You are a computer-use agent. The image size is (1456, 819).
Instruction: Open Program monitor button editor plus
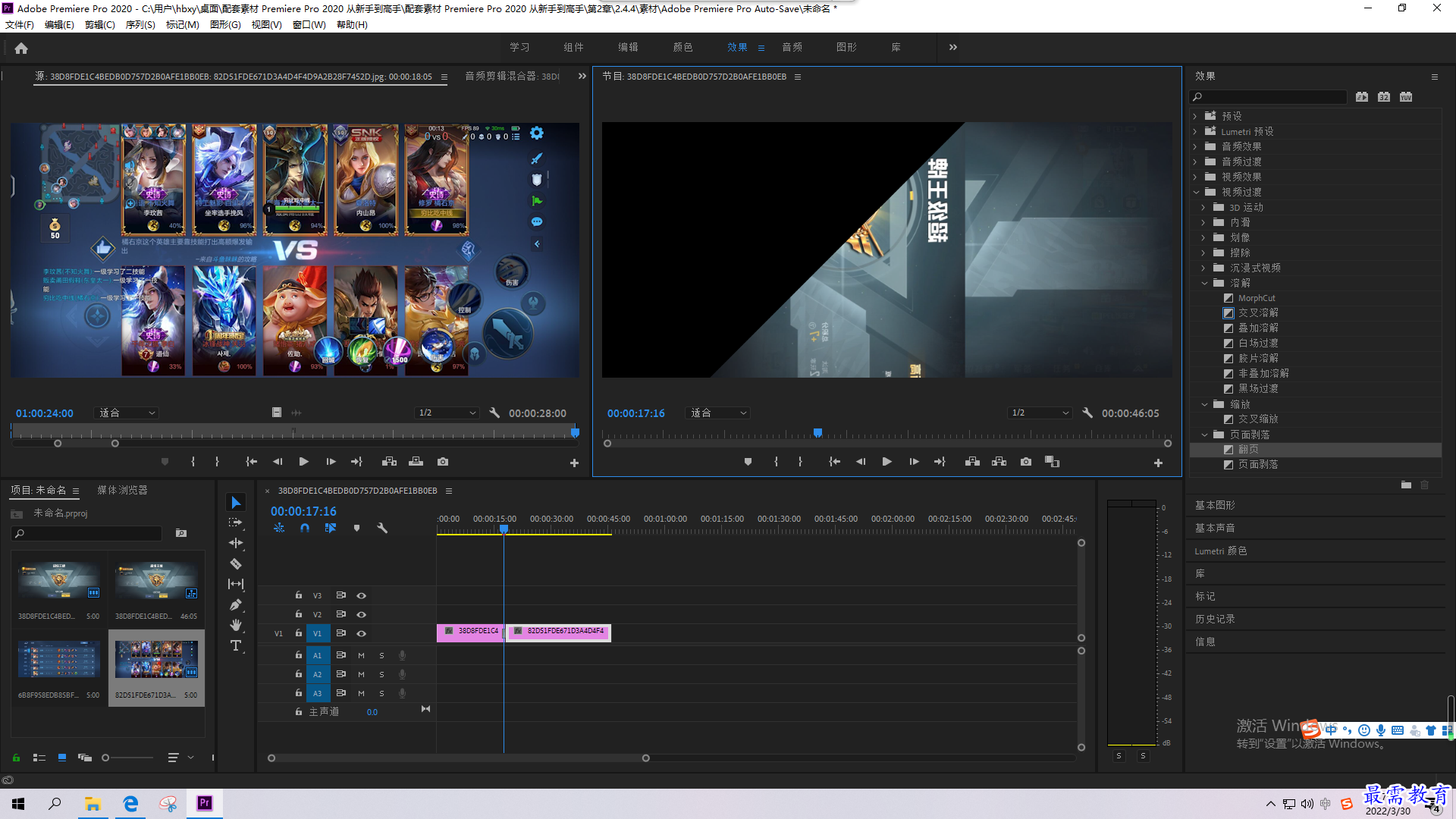pos(1158,463)
